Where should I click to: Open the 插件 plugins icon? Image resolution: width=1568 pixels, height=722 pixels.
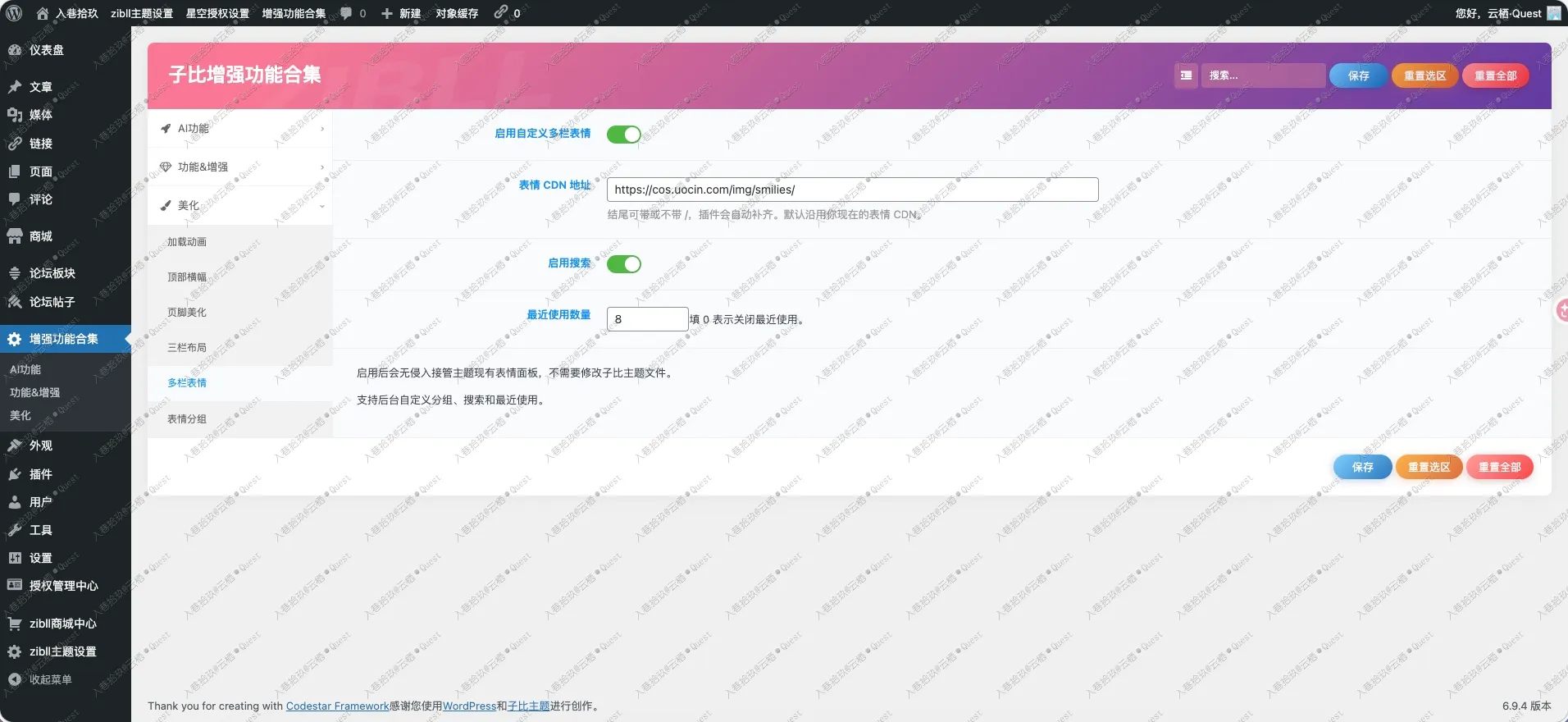click(15, 474)
